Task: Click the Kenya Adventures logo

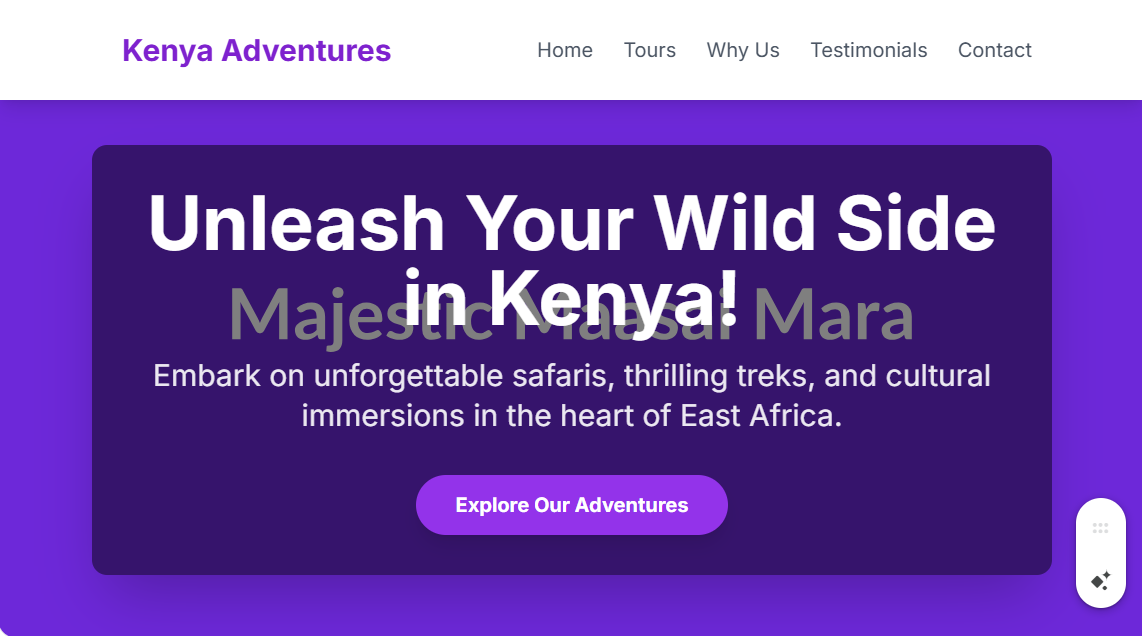Action: pos(256,50)
